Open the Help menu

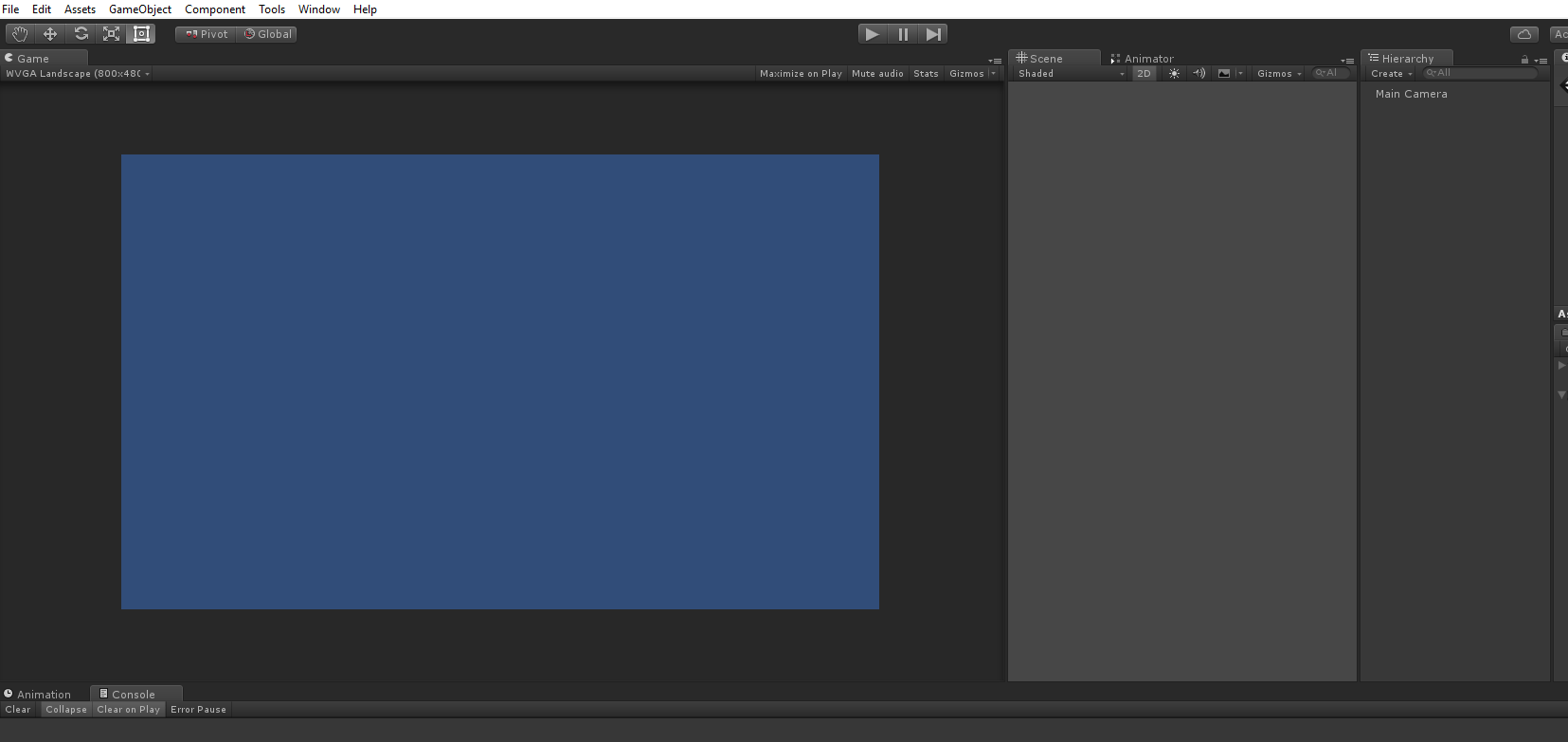[365, 9]
